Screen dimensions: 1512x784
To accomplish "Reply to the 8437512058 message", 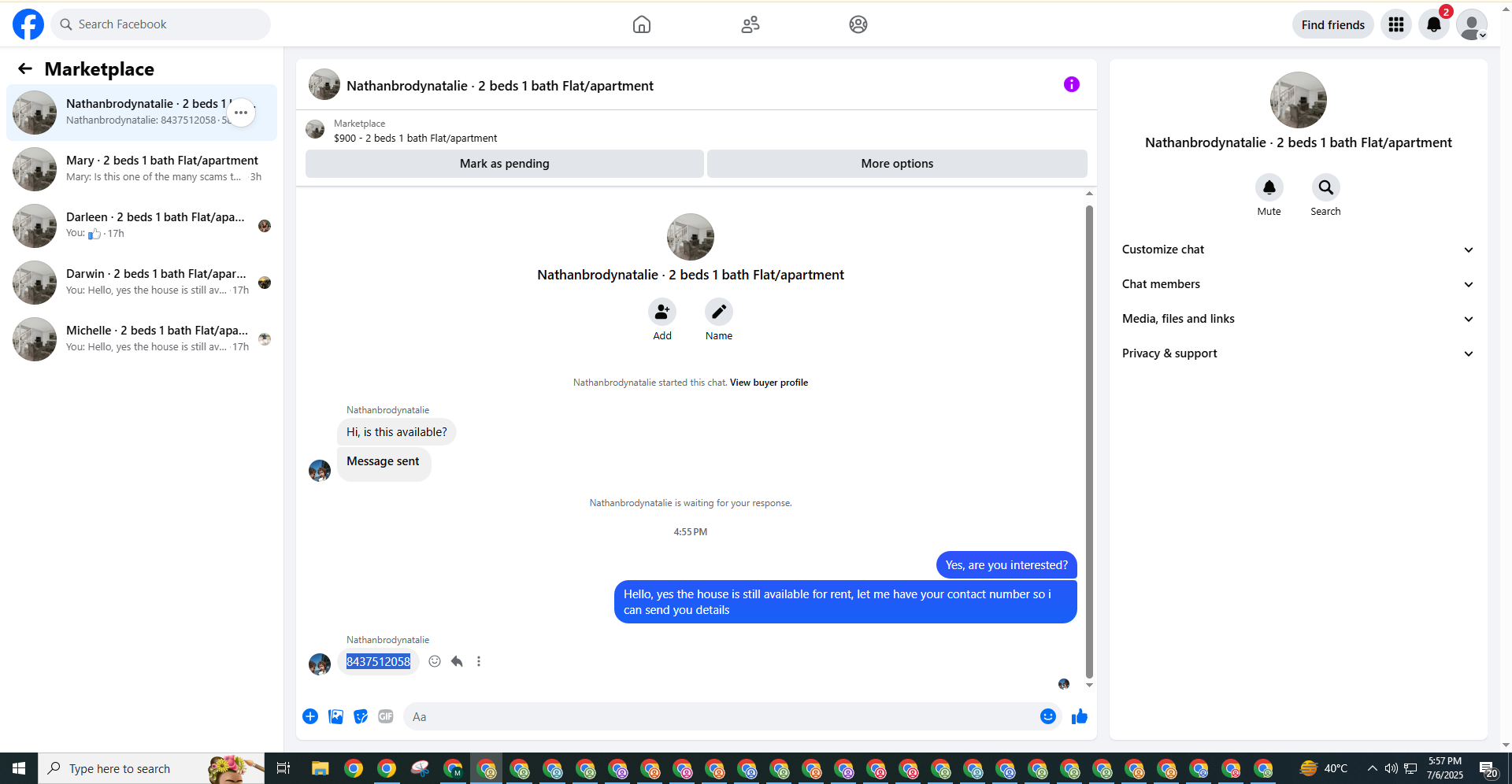I will click(x=457, y=661).
